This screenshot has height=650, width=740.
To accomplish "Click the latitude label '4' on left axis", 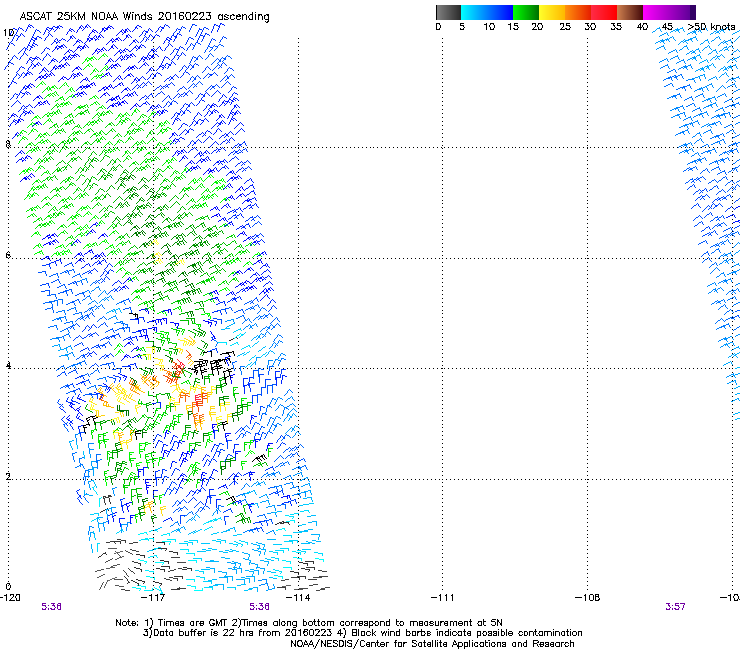I will [x=8, y=365].
